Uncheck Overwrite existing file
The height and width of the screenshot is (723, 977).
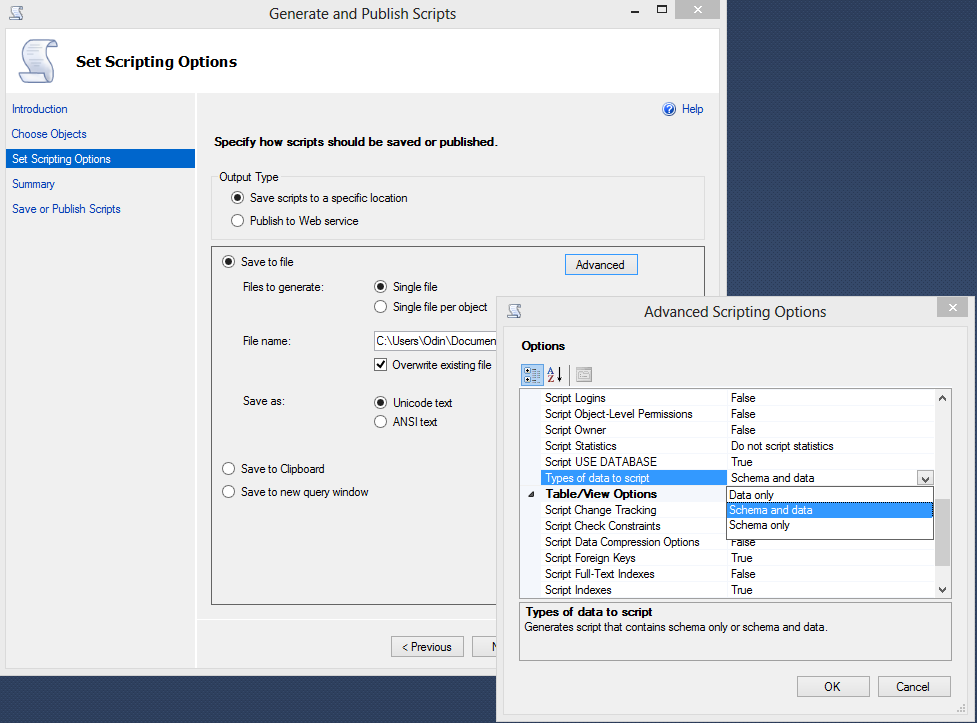tap(380, 364)
